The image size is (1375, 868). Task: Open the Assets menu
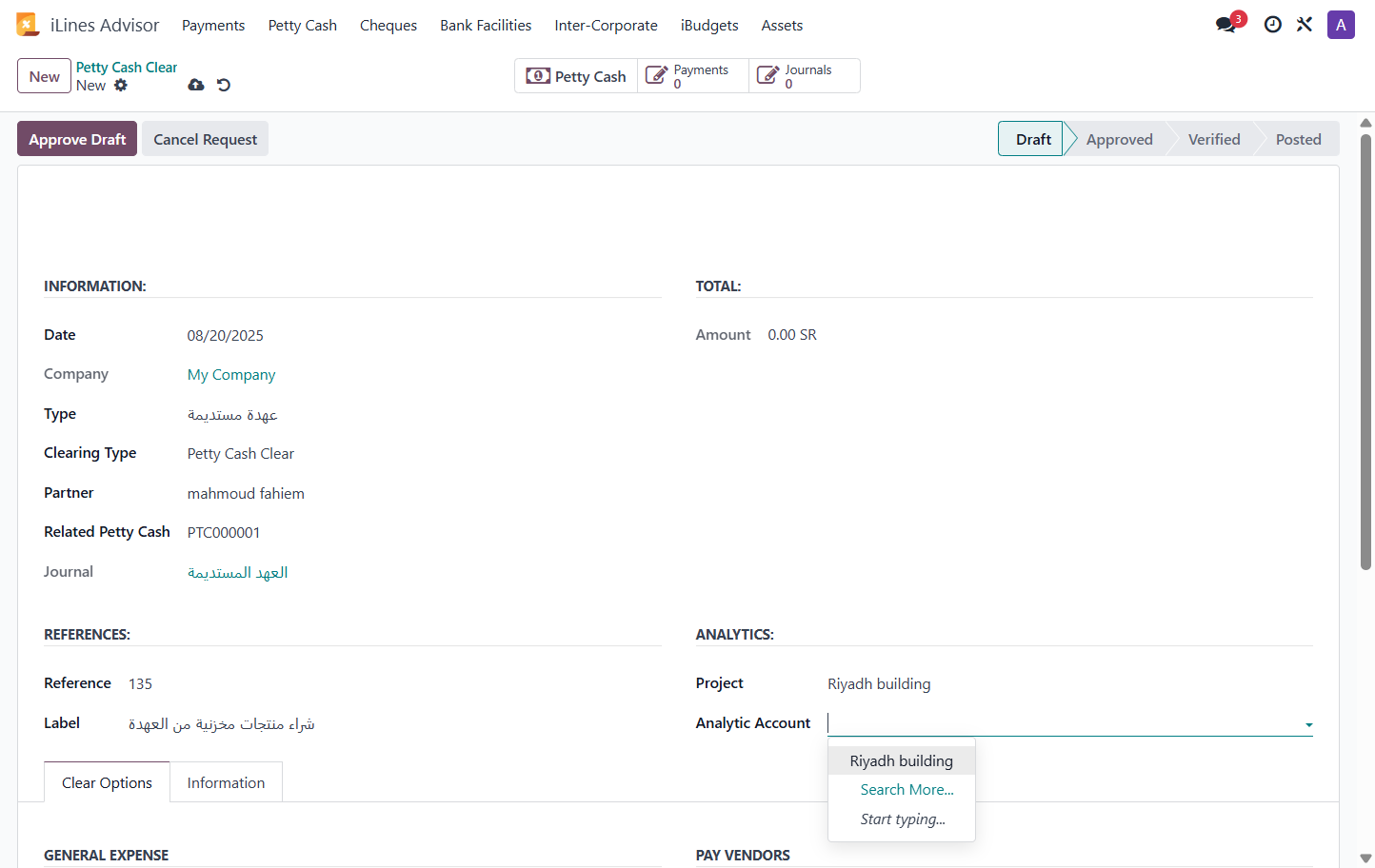[x=782, y=26]
